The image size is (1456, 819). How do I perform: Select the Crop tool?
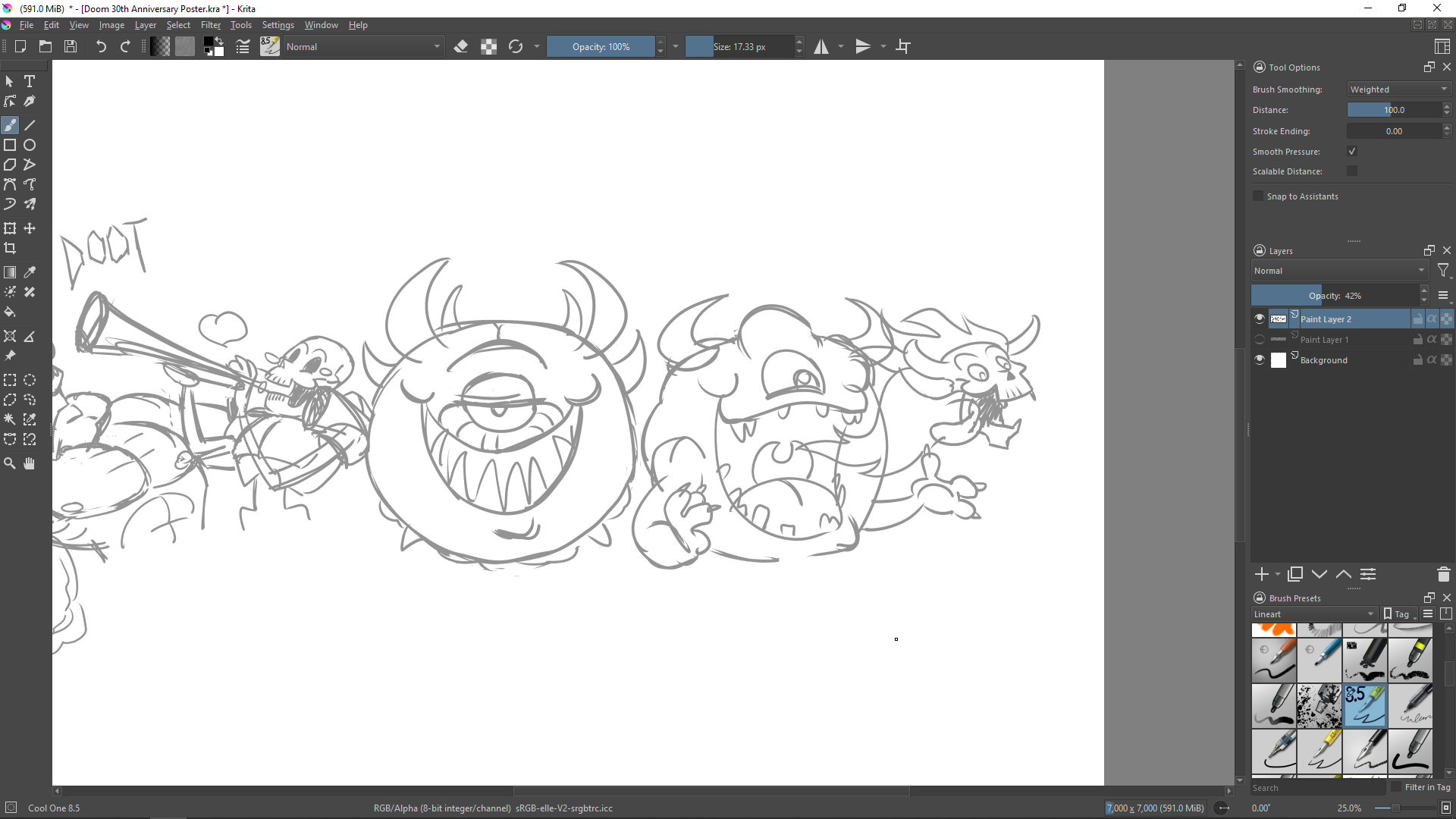coord(10,248)
